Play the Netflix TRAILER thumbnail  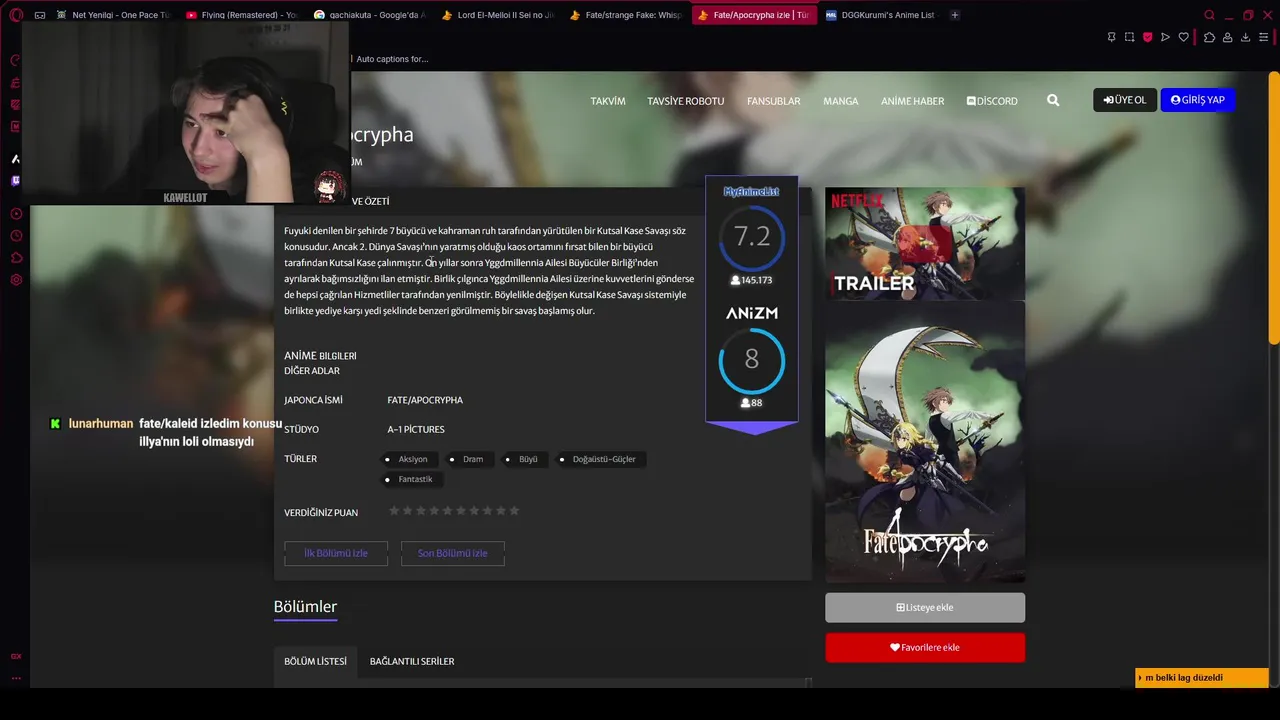click(925, 243)
